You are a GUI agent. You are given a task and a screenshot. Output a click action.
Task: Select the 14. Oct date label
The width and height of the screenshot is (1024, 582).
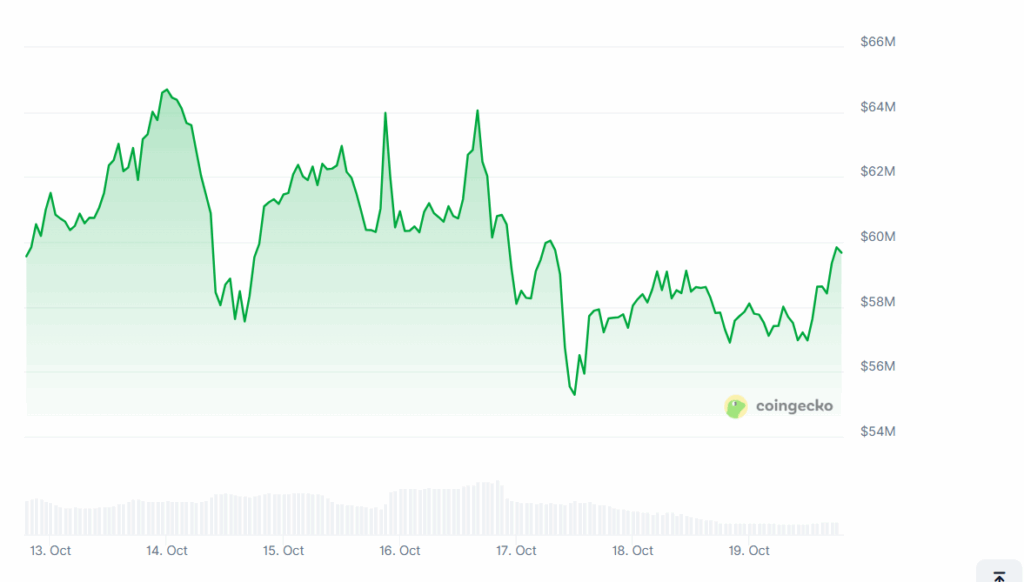[x=167, y=550]
